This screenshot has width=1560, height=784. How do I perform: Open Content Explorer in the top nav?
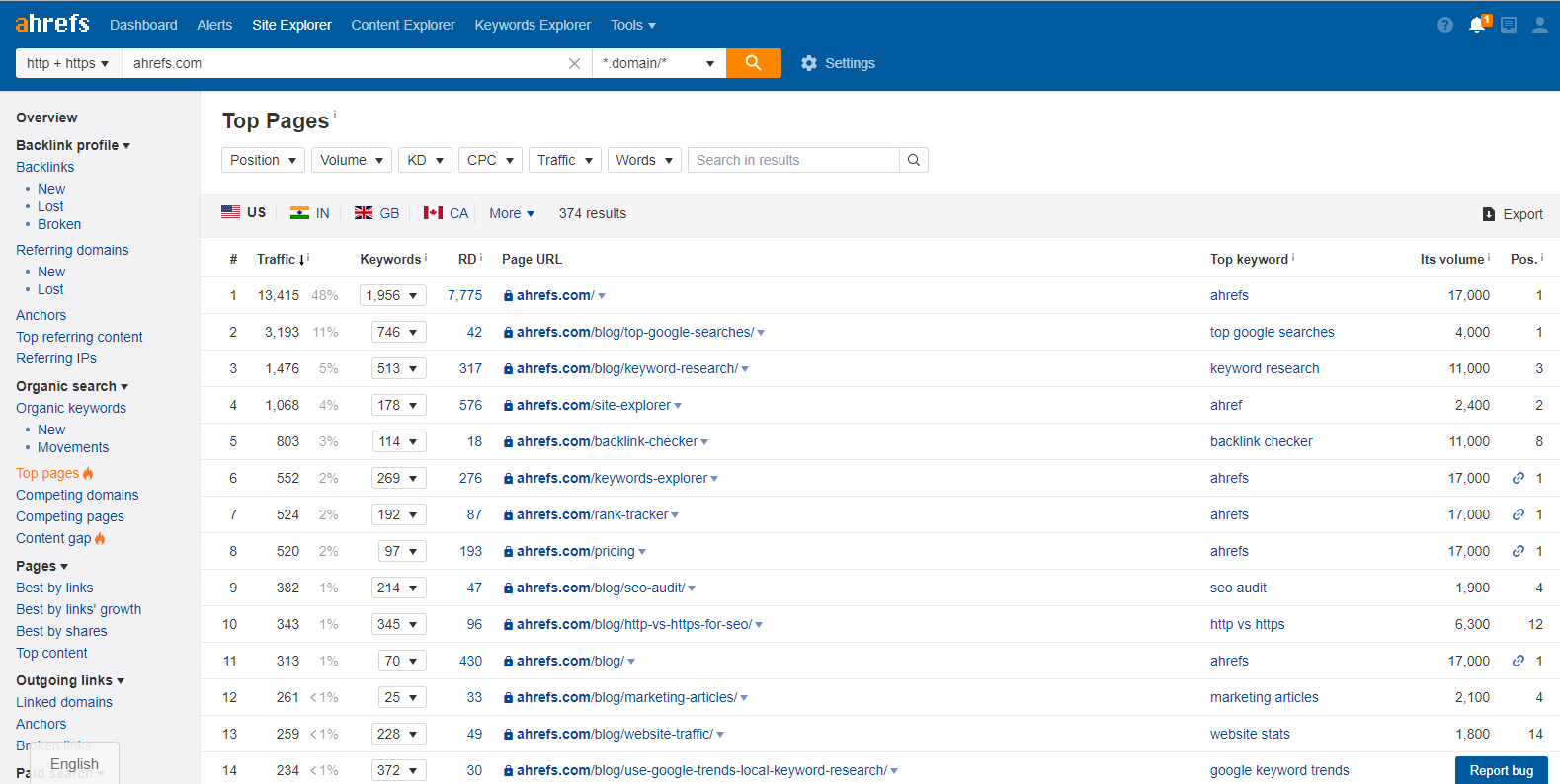[x=403, y=25]
